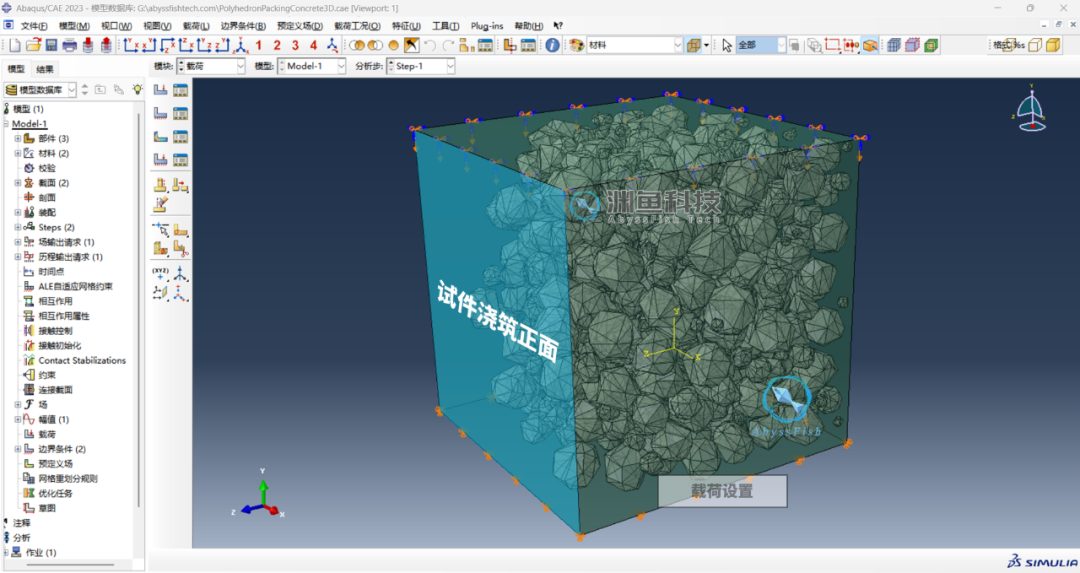Toggle the red dashed cube display option
The height and width of the screenshot is (573, 1080).
(x=913, y=45)
